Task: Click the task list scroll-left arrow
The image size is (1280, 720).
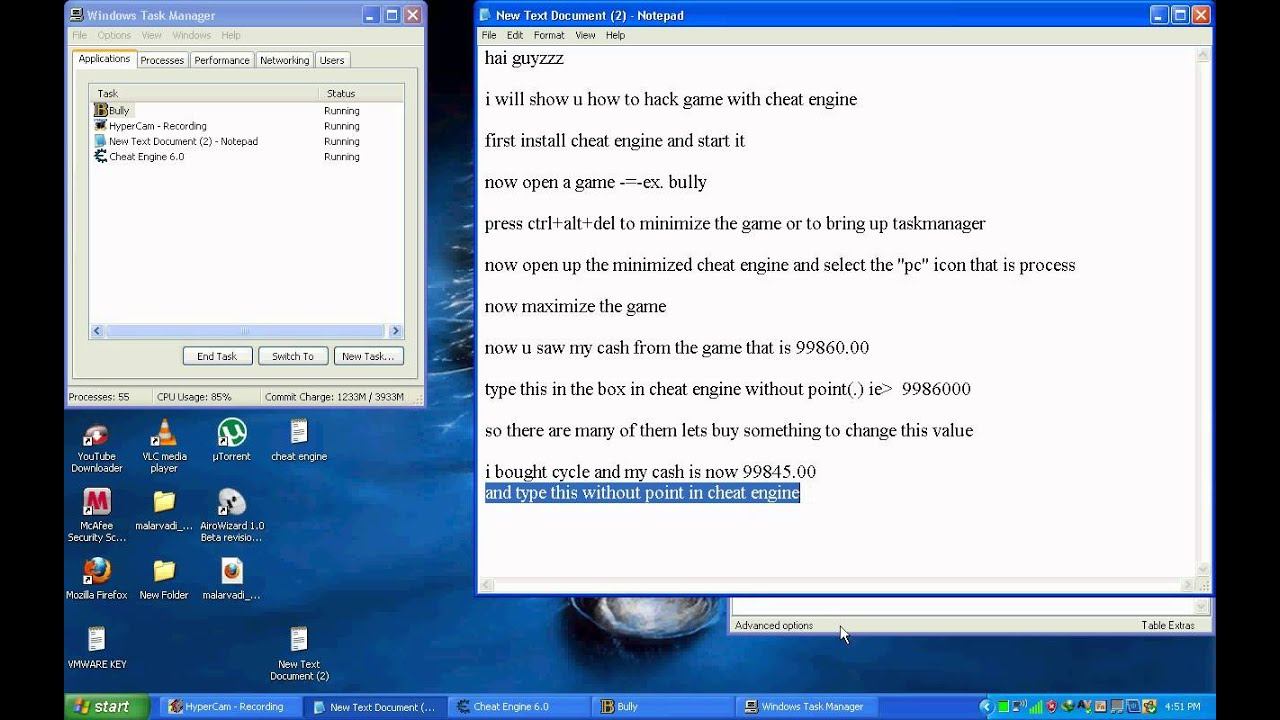Action: [x=97, y=331]
